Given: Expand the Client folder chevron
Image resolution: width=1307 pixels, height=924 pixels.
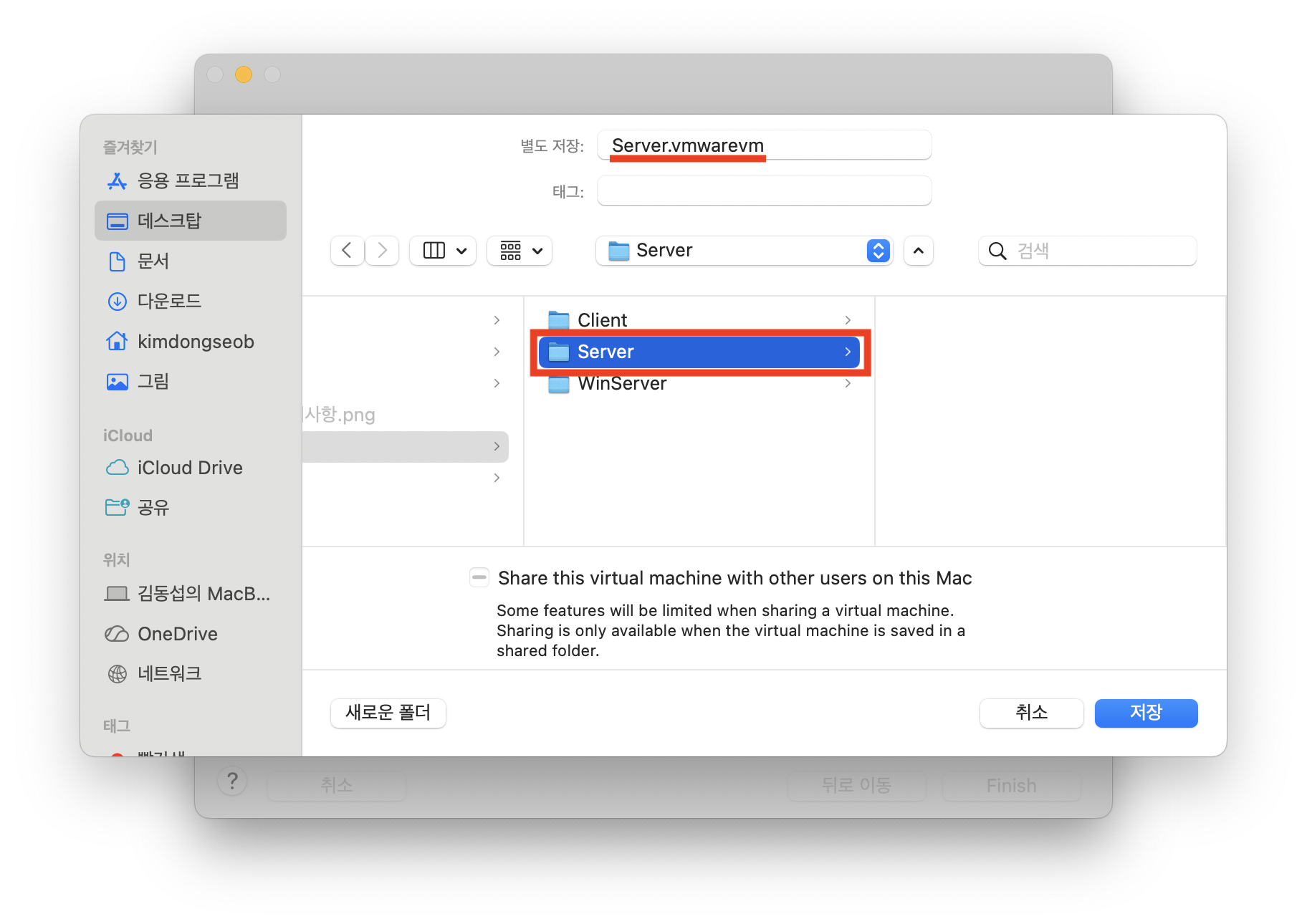Looking at the screenshot, I should point(848,320).
